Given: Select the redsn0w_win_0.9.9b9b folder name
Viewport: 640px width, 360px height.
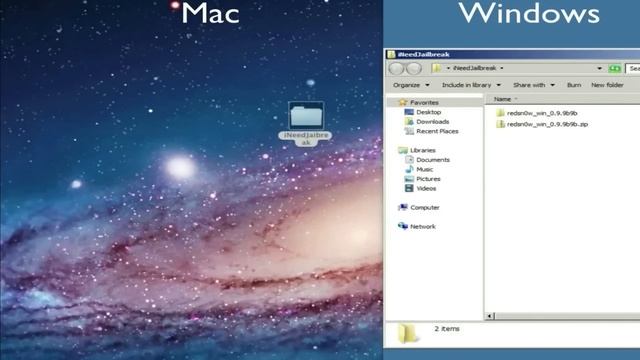Looking at the screenshot, I should [x=542, y=113].
